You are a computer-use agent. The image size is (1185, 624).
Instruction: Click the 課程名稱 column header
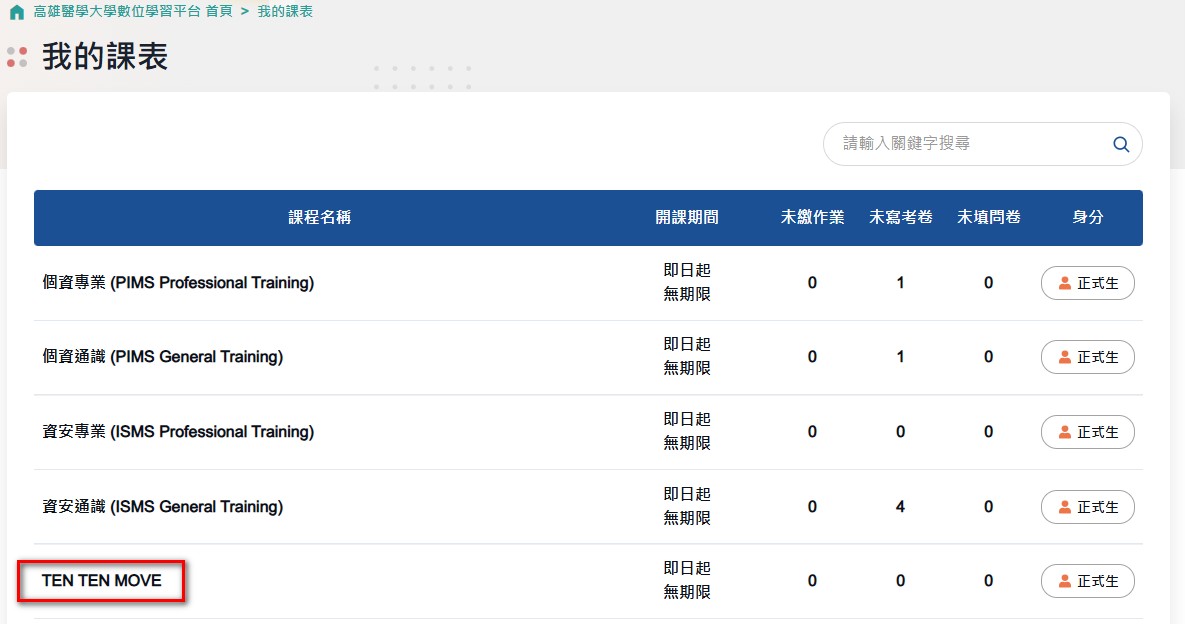click(x=320, y=218)
